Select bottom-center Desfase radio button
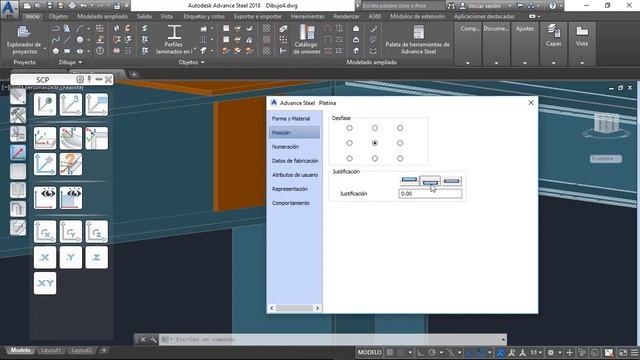Screen dimensions: 640x360 click(x=375, y=158)
